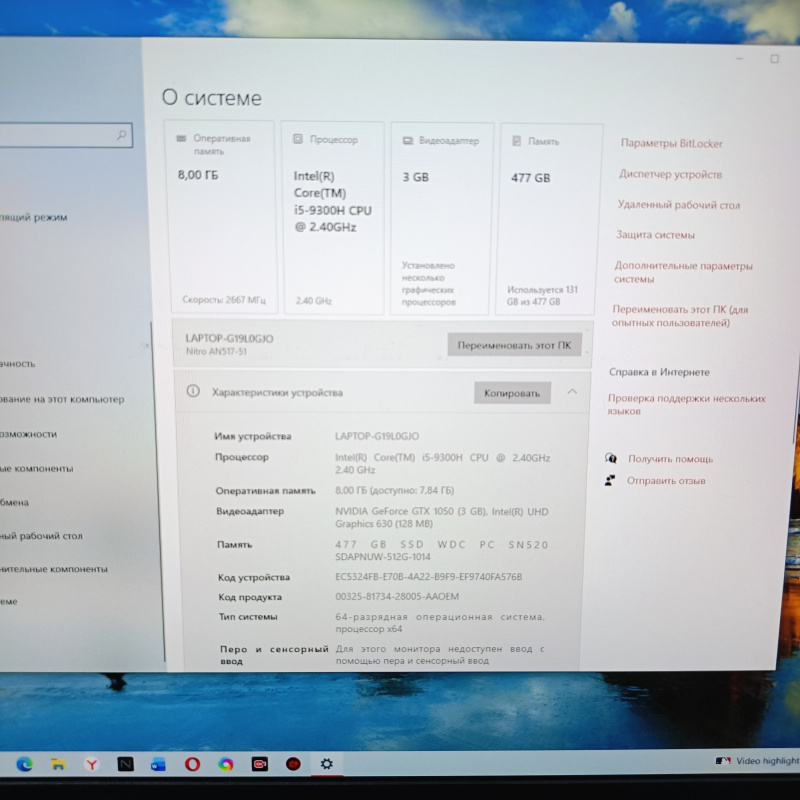This screenshot has height=800, width=800.
Task: Maximize the settings window
Action: [x=774, y=59]
